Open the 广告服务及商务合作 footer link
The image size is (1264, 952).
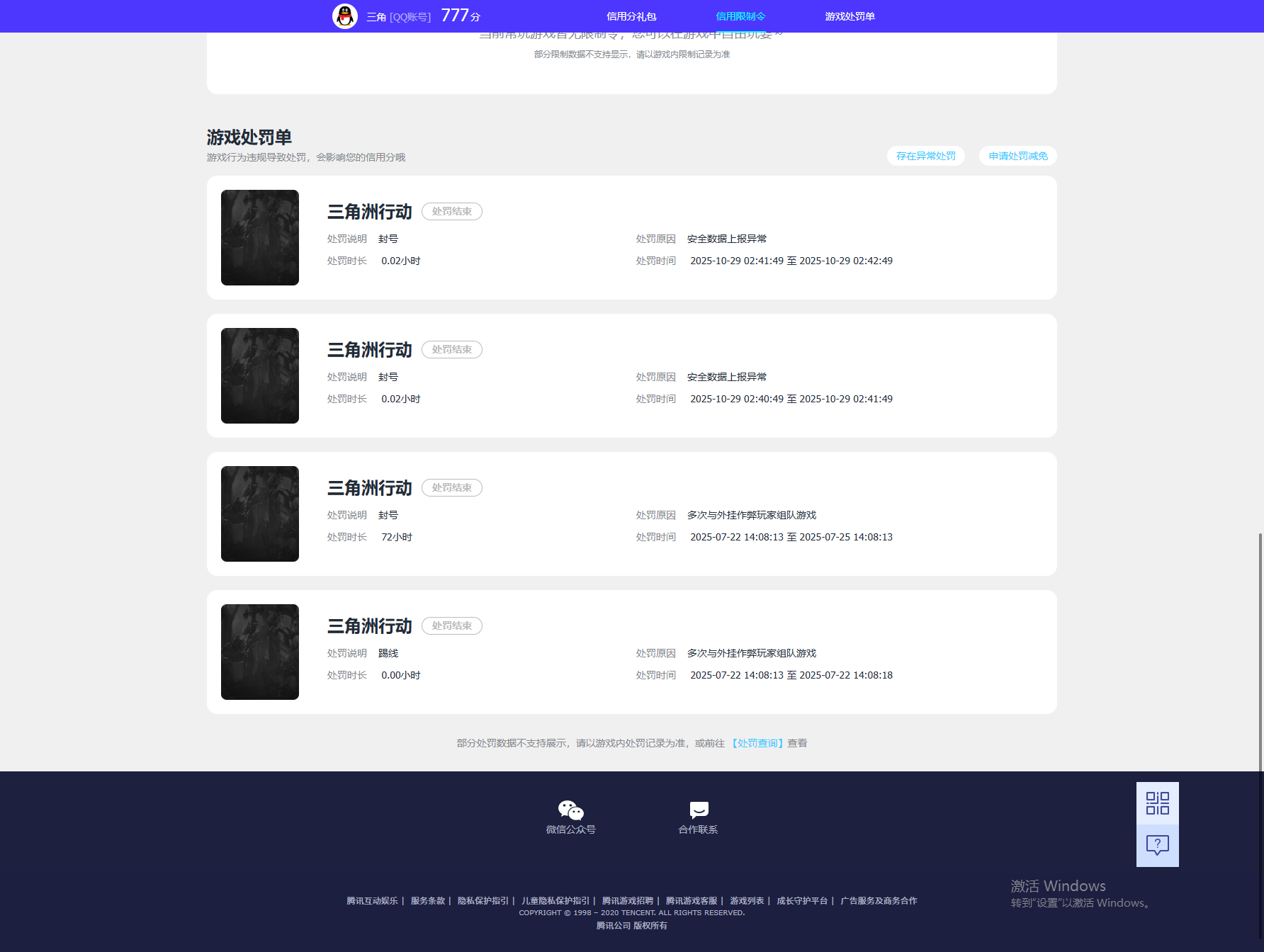coord(879,901)
